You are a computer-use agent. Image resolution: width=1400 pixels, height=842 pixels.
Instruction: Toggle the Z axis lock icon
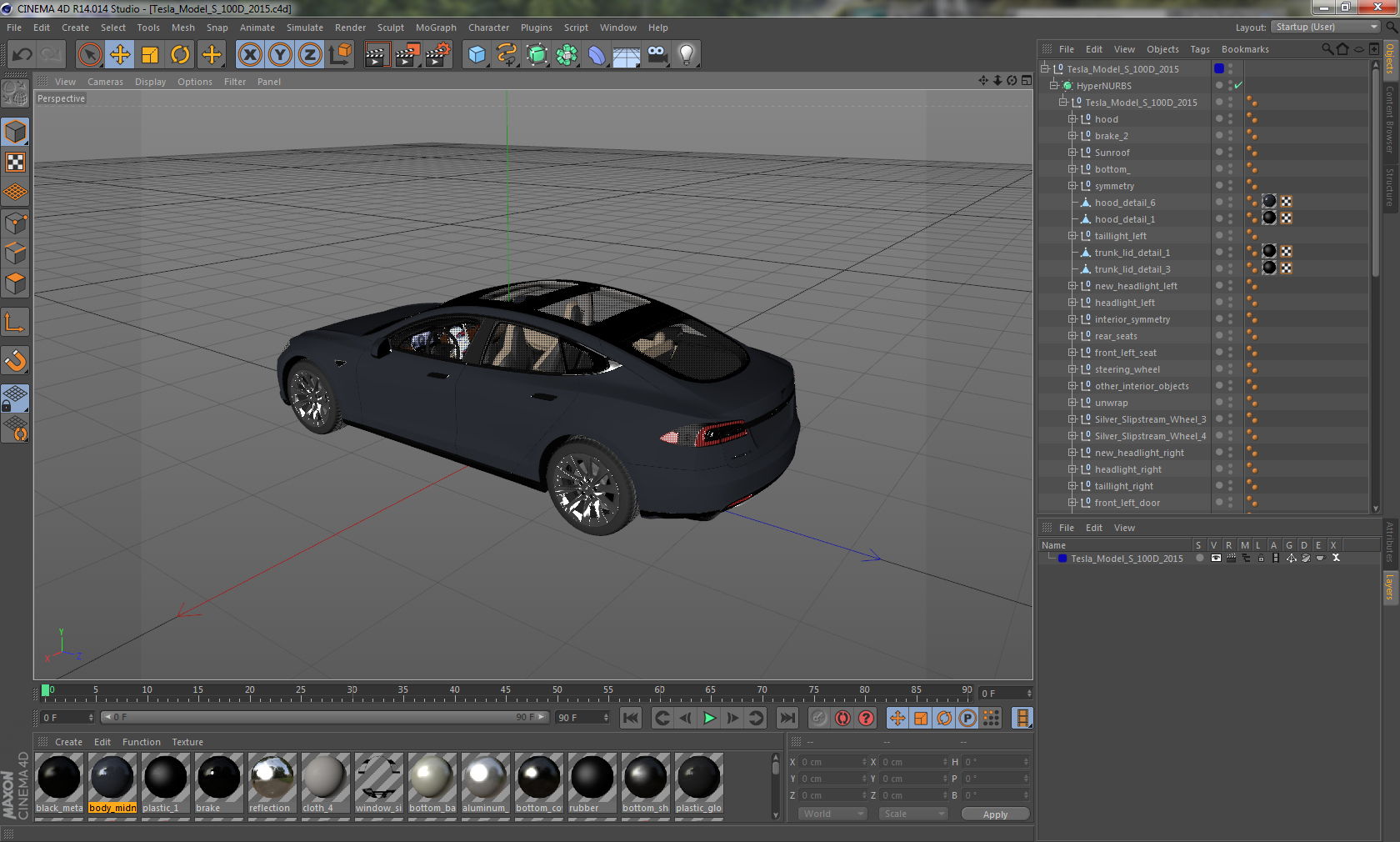(x=310, y=55)
